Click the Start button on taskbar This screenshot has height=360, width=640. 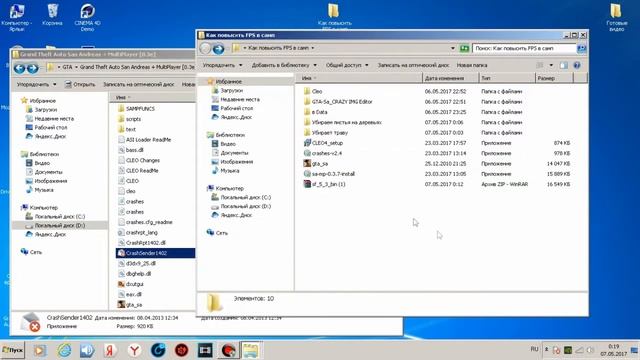click(x=13, y=350)
